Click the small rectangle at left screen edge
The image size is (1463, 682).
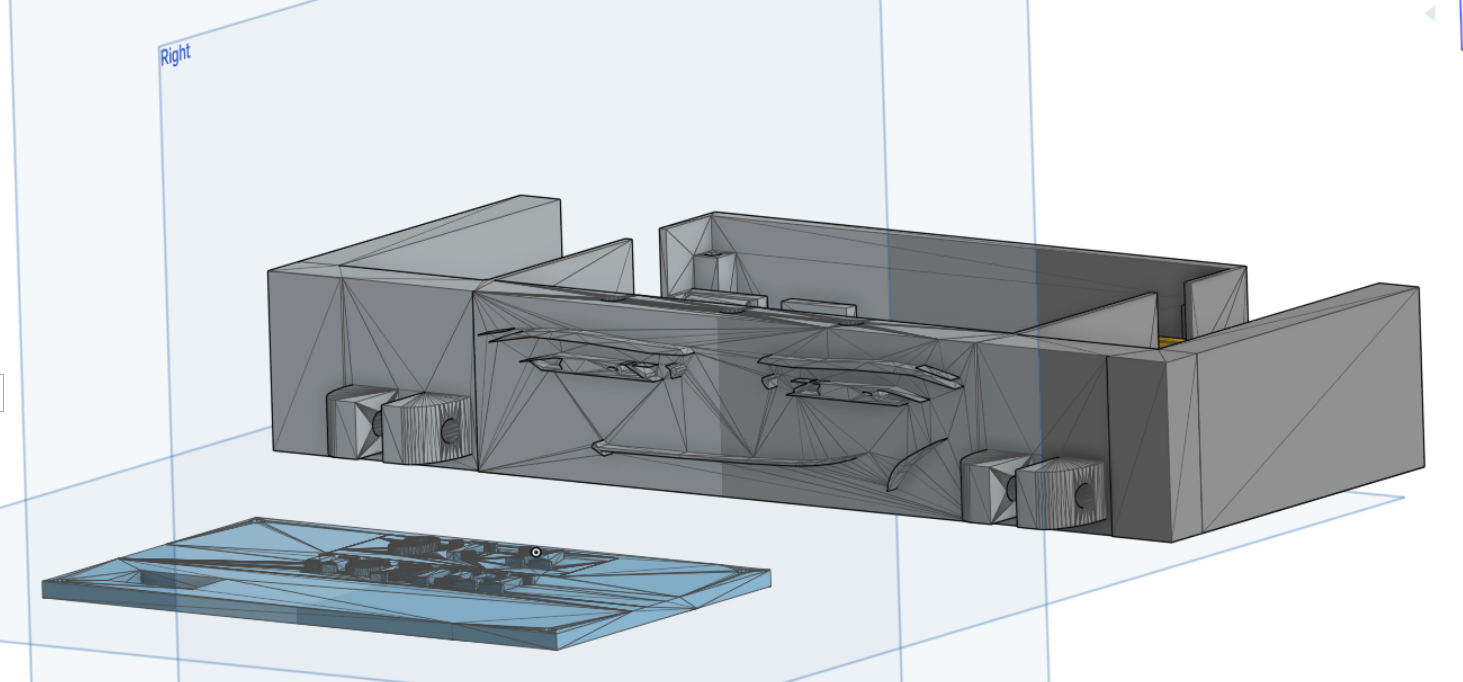[2, 393]
